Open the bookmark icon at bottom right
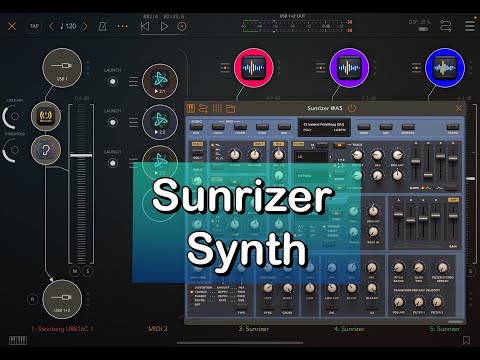The width and height of the screenshot is (480, 360). pos(466,340)
